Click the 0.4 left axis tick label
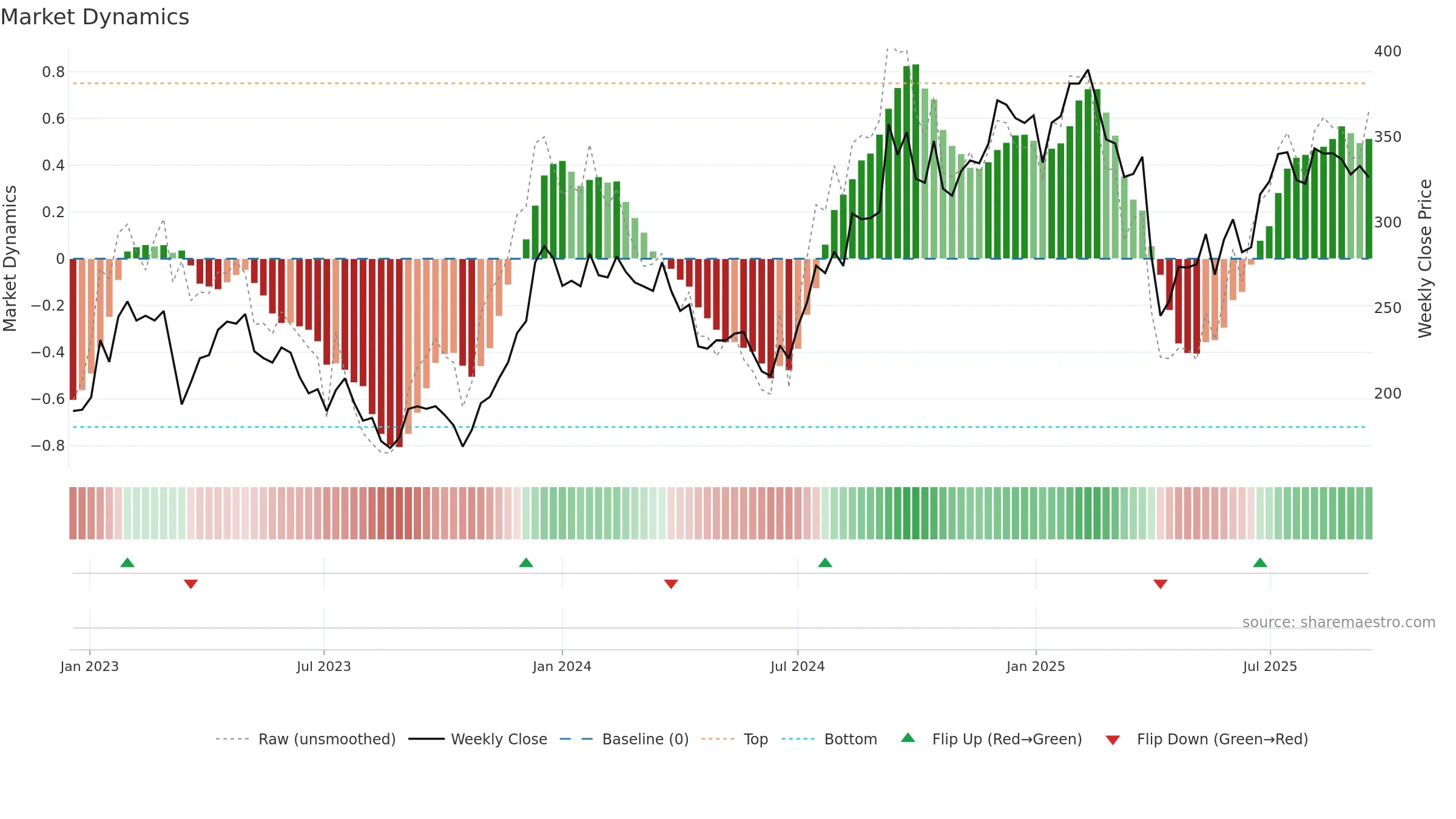The height and width of the screenshot is (819, 1456). [x=53, y=166]
